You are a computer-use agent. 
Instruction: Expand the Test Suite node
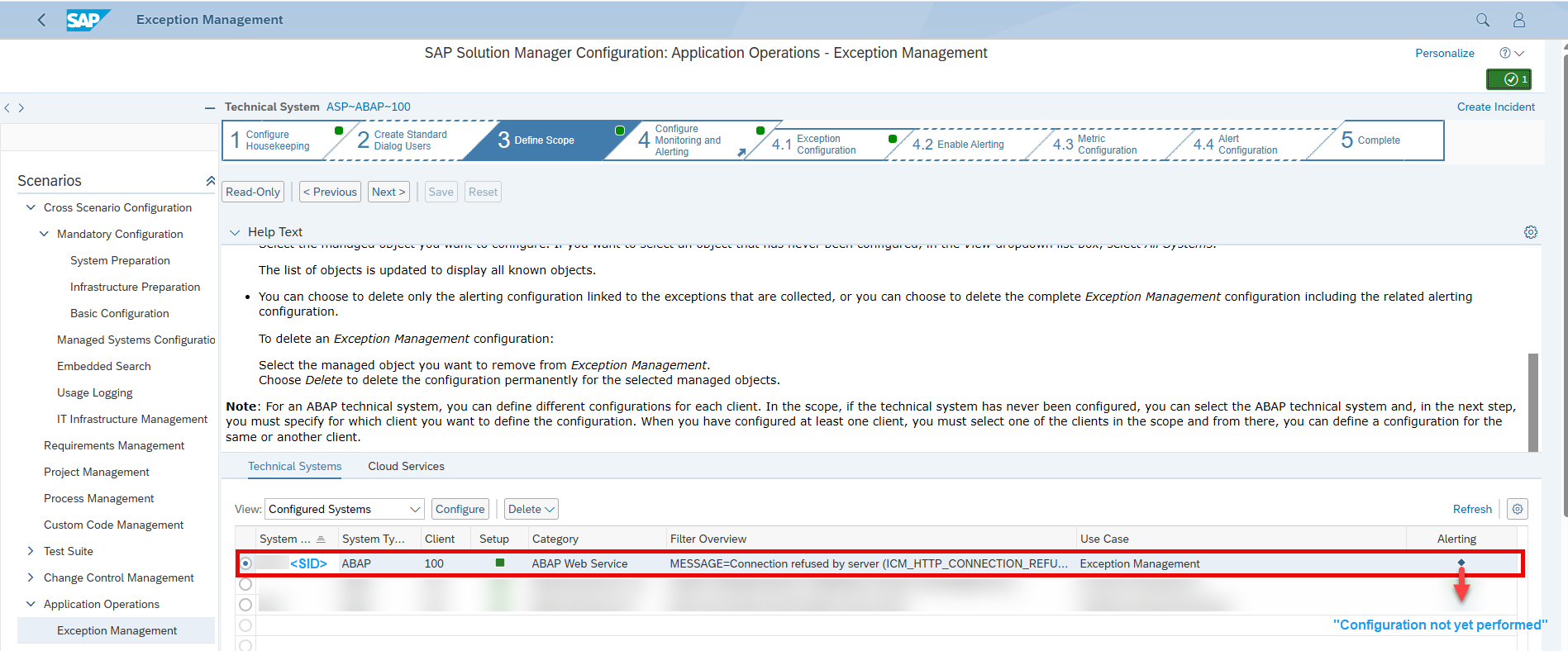click(x=31, y=551)
